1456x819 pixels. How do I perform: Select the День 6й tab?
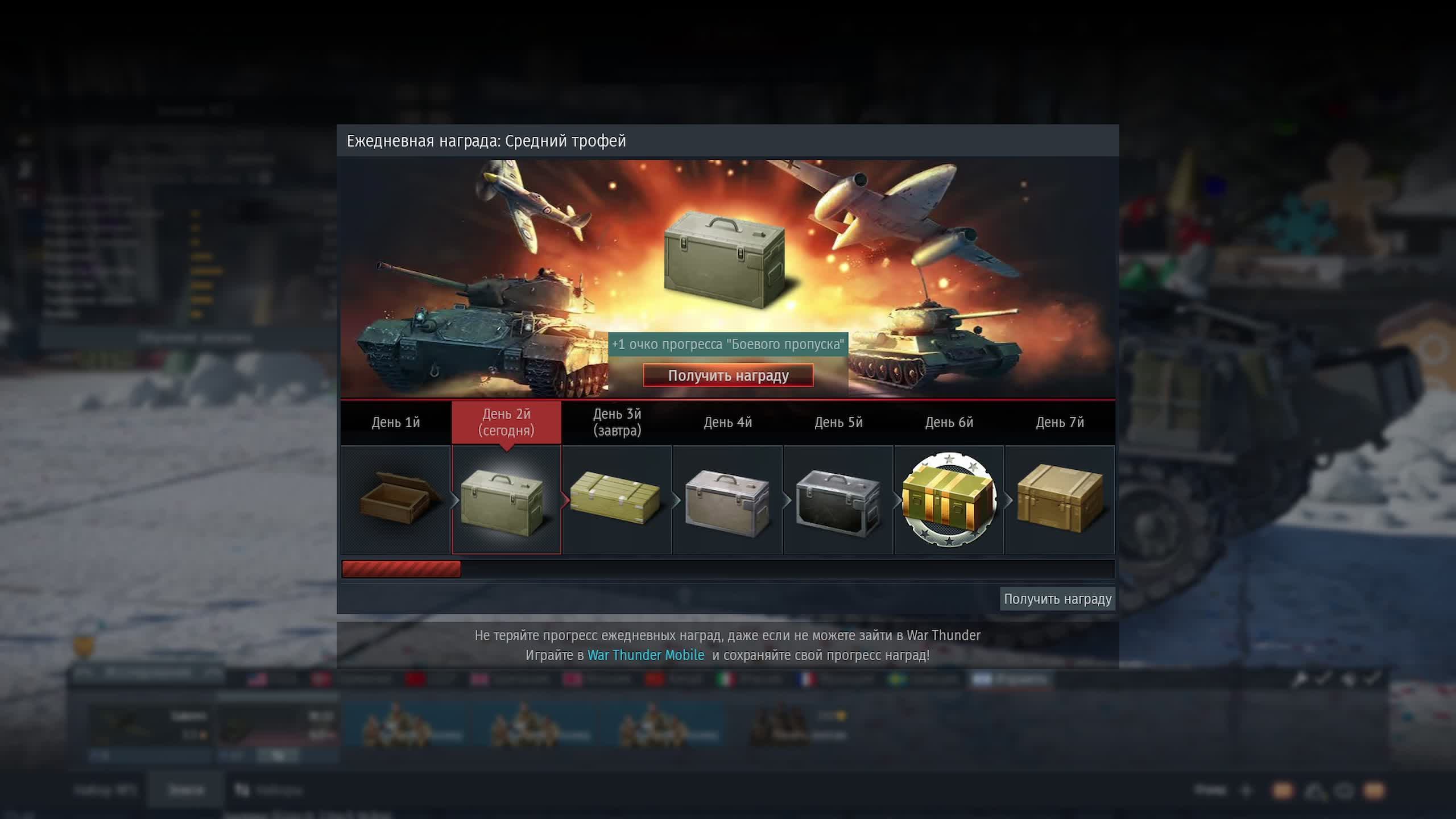pyautogui.click(x=949, y=423)
